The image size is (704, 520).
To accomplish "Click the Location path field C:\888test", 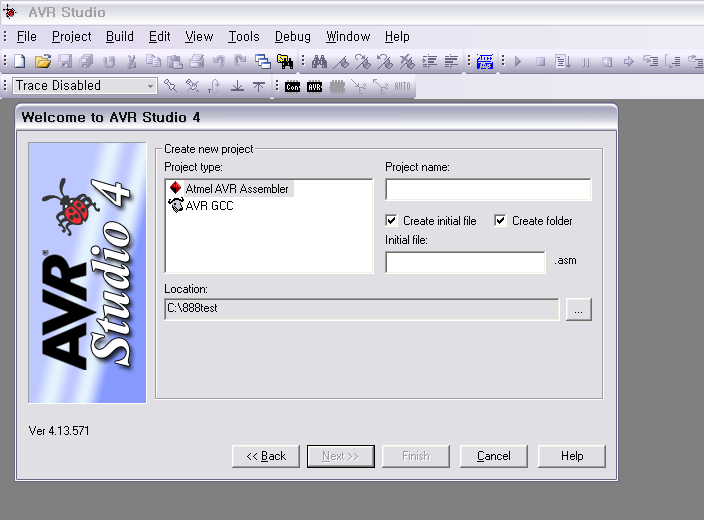I will click(362, 309).
